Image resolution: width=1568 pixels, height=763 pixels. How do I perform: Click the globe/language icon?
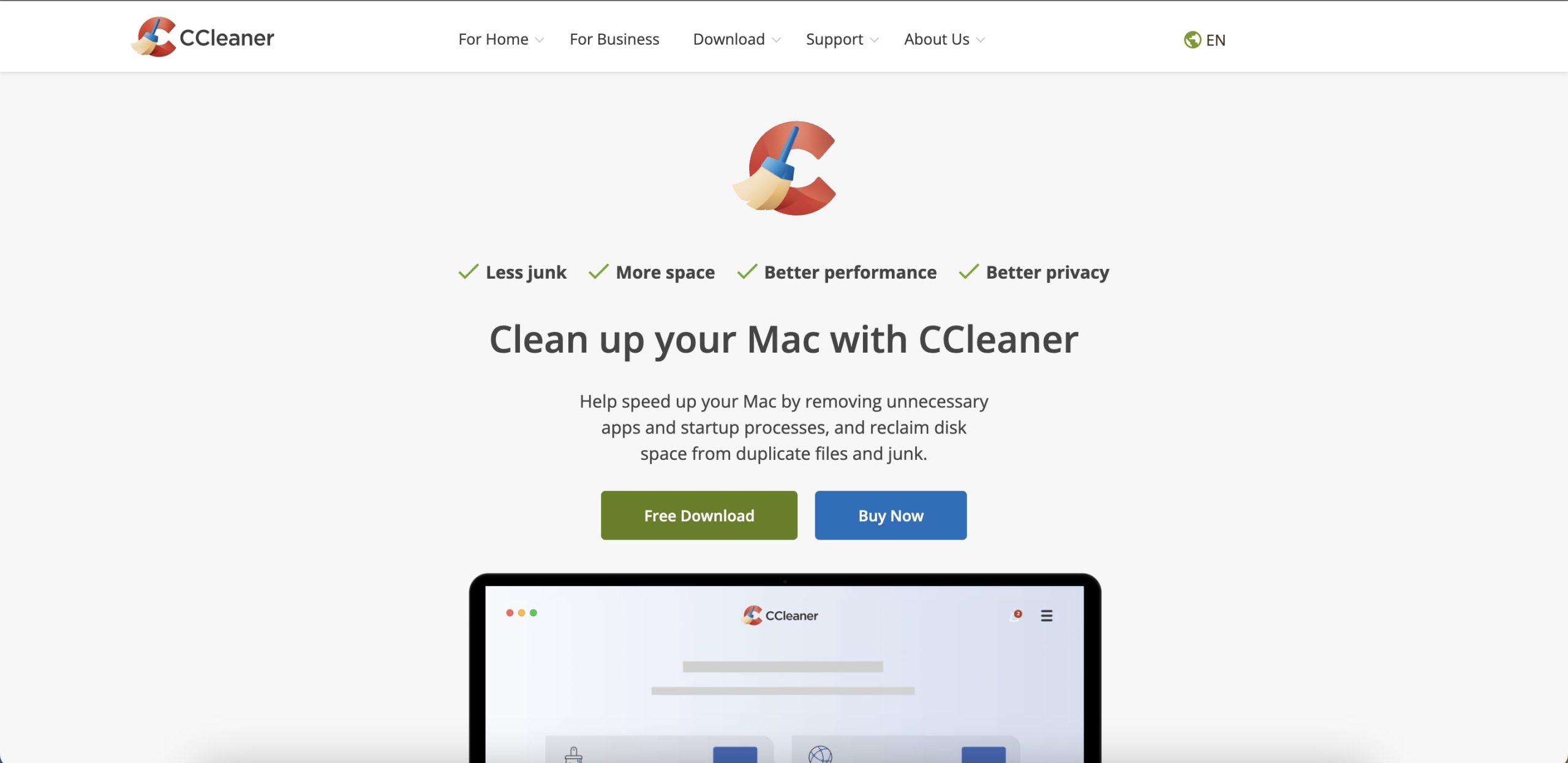[x=1191, y=39]
